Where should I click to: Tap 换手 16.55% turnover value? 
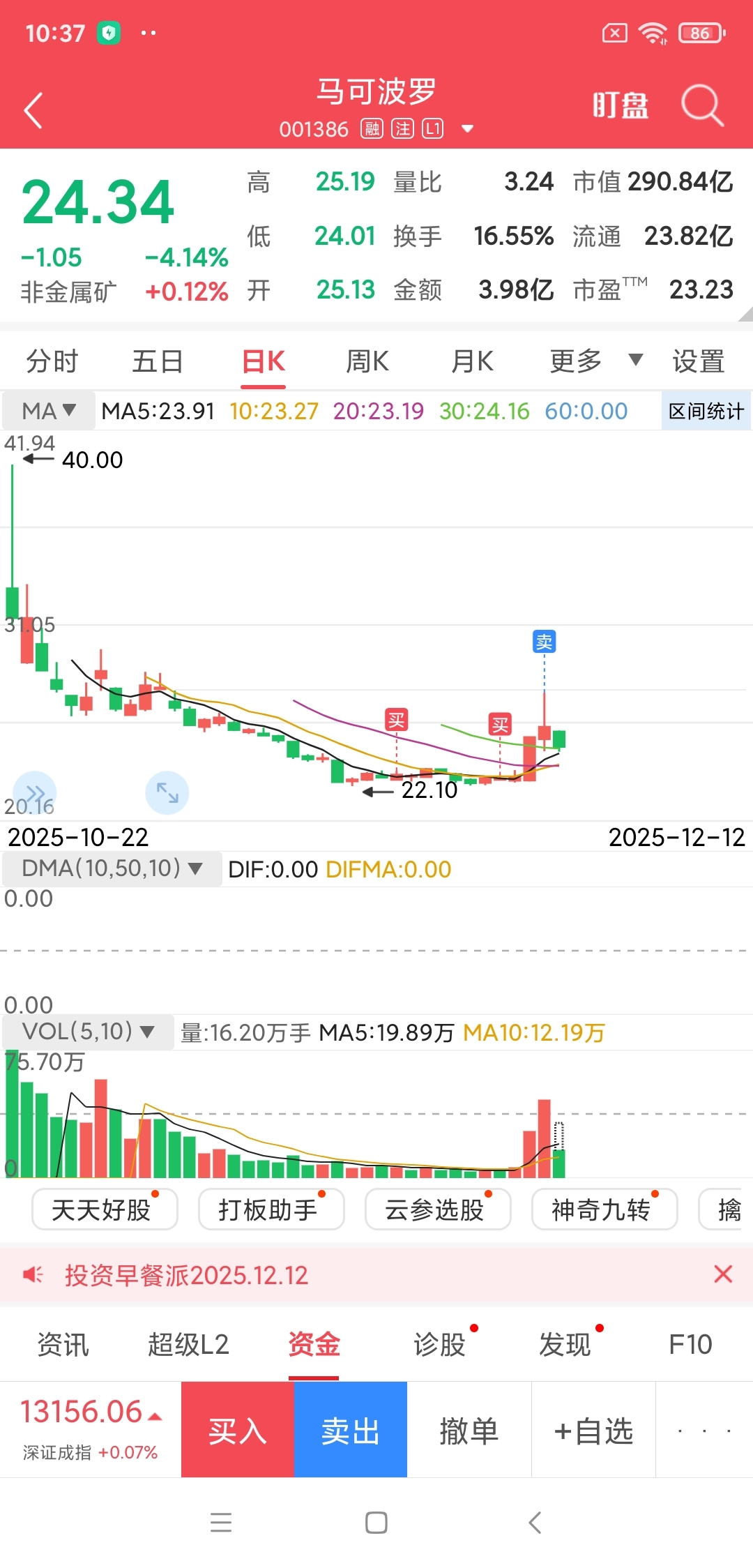coord(473,236)
